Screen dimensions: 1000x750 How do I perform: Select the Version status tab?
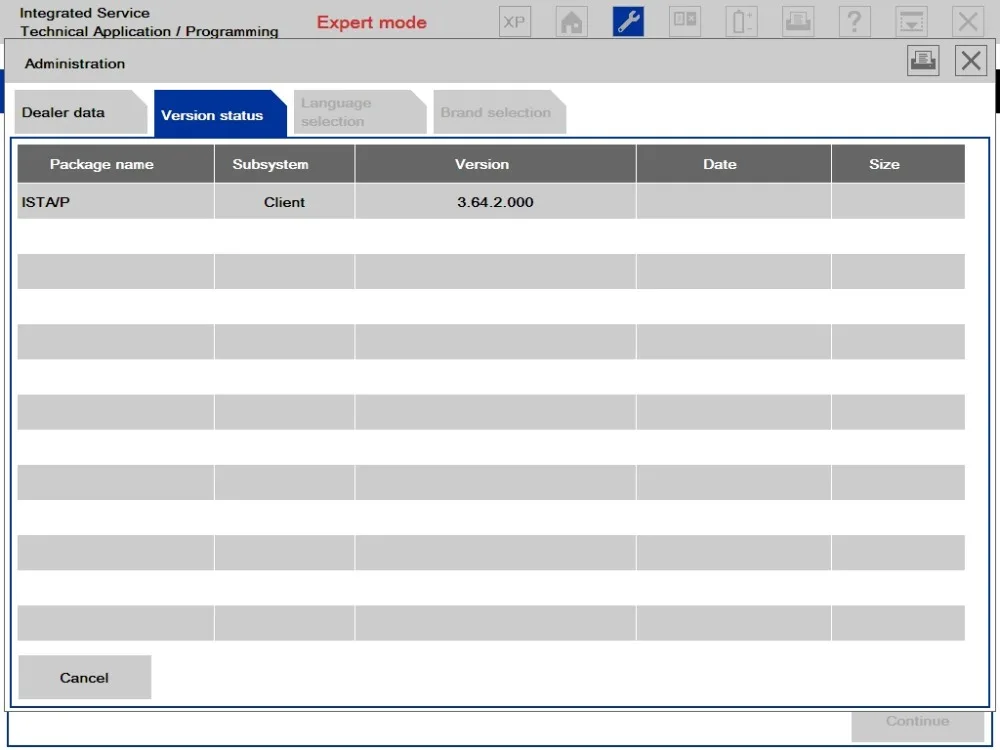click(220, 114)
